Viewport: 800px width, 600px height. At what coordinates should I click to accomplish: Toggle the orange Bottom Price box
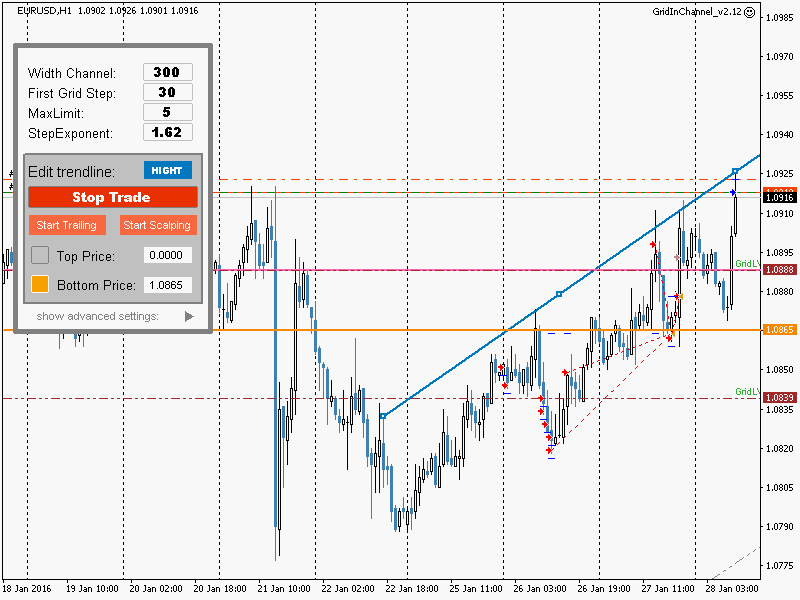[40, 284]
